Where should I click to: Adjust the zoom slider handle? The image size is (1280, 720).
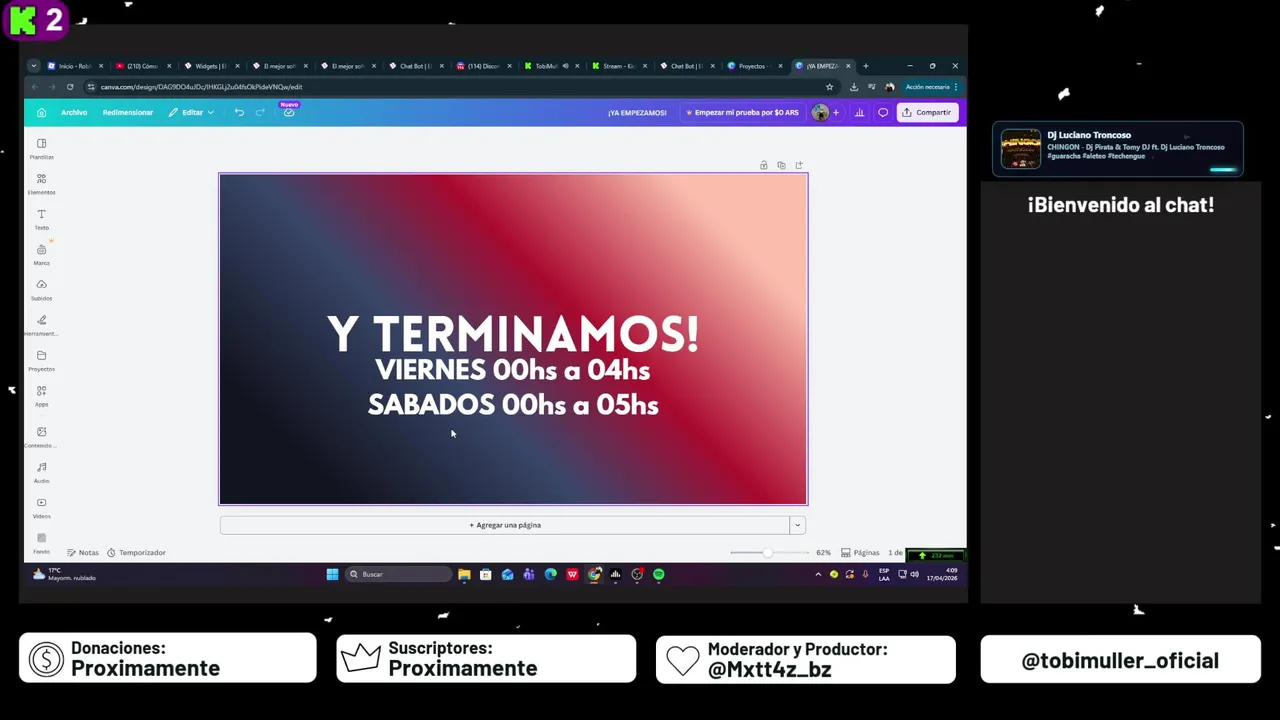pos(768,552)
